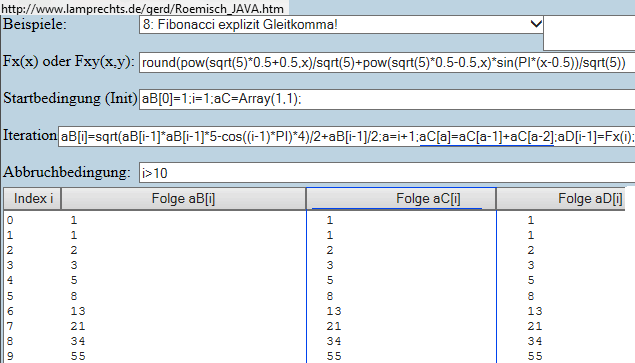Screen dimensions: 635x363
Task: Click value 34 in the Folge aD[i] column
Action: (535, 341)
